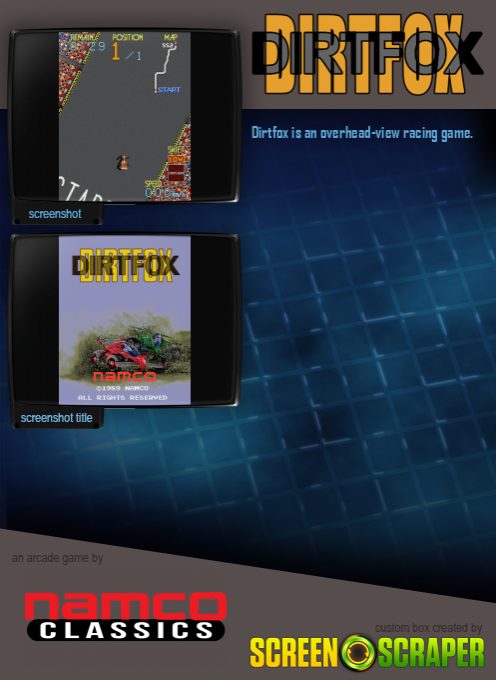This screenshot has height=680, width=496.
Task: Click the POSITION indicator in gameplay screenshot
Action: pyautogui.click(x=127, y=47)
